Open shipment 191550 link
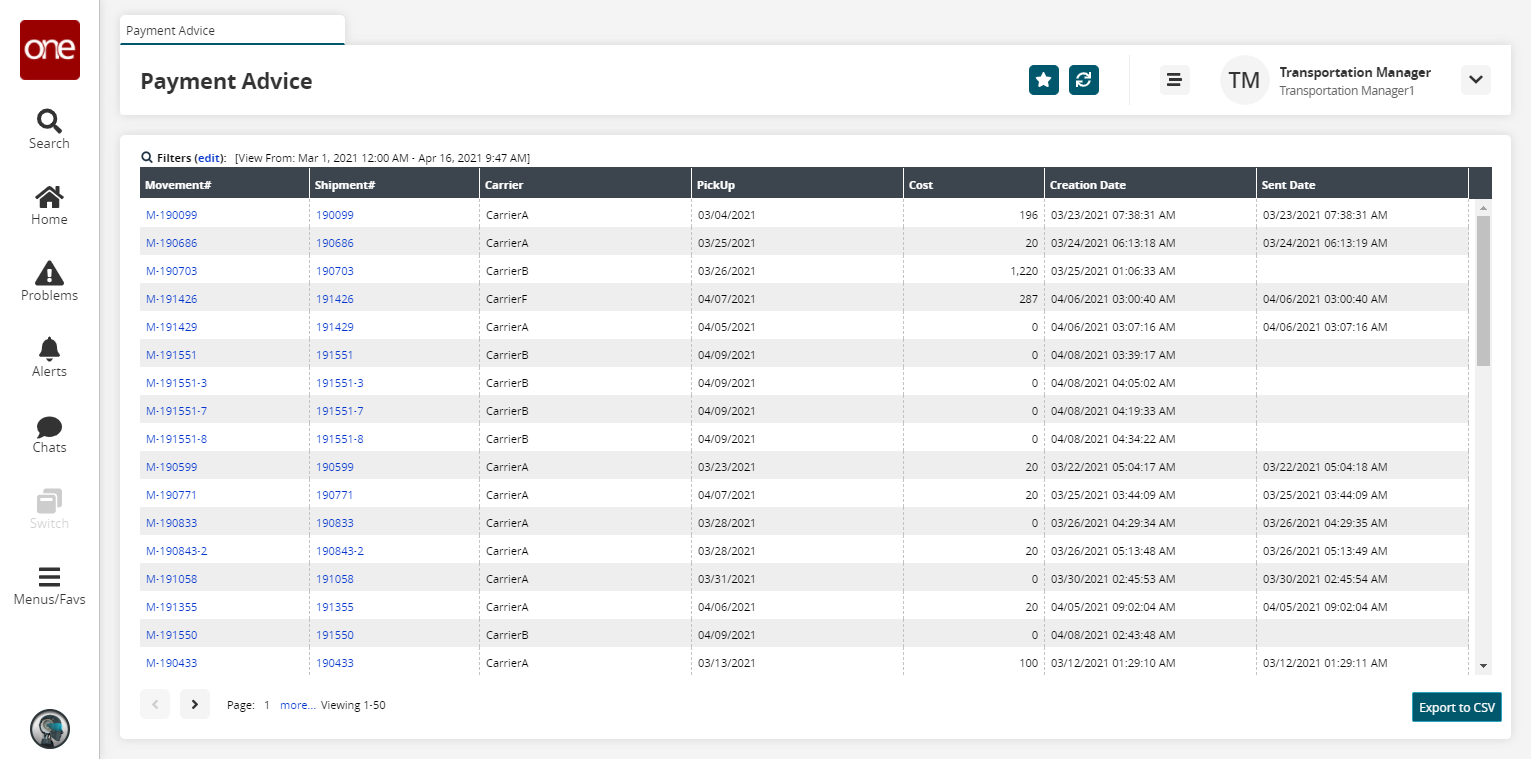Viewport: 1531px width, 759px height. click(x=335, y=635)
